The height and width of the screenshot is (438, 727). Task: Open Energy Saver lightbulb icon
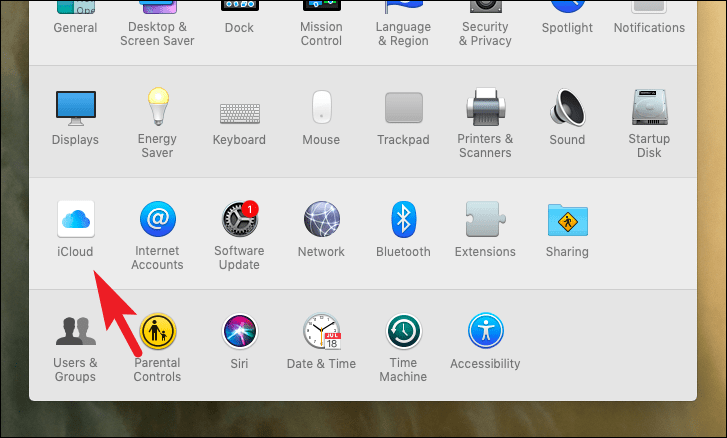(x=158, y=107)
